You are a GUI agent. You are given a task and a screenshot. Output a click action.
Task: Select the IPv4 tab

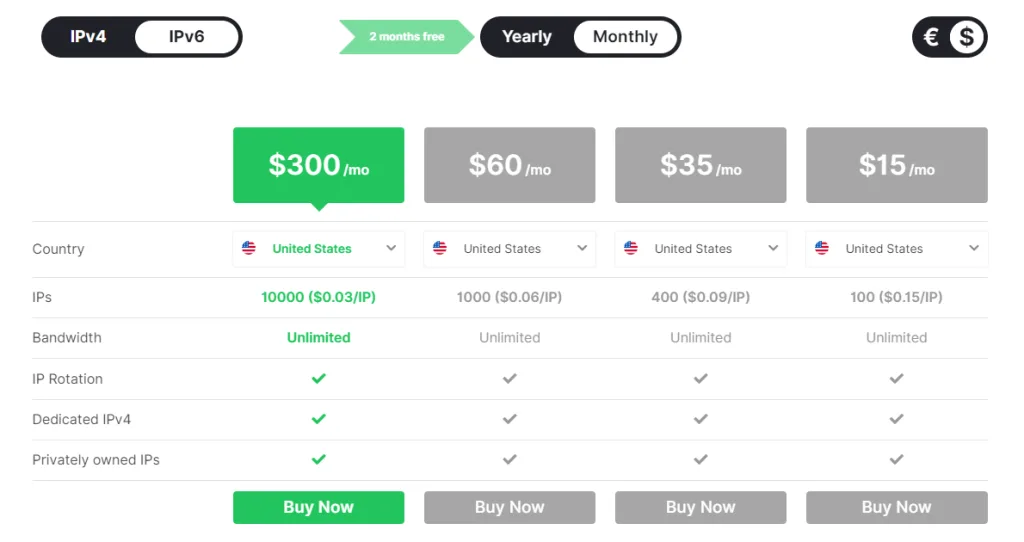88,37
